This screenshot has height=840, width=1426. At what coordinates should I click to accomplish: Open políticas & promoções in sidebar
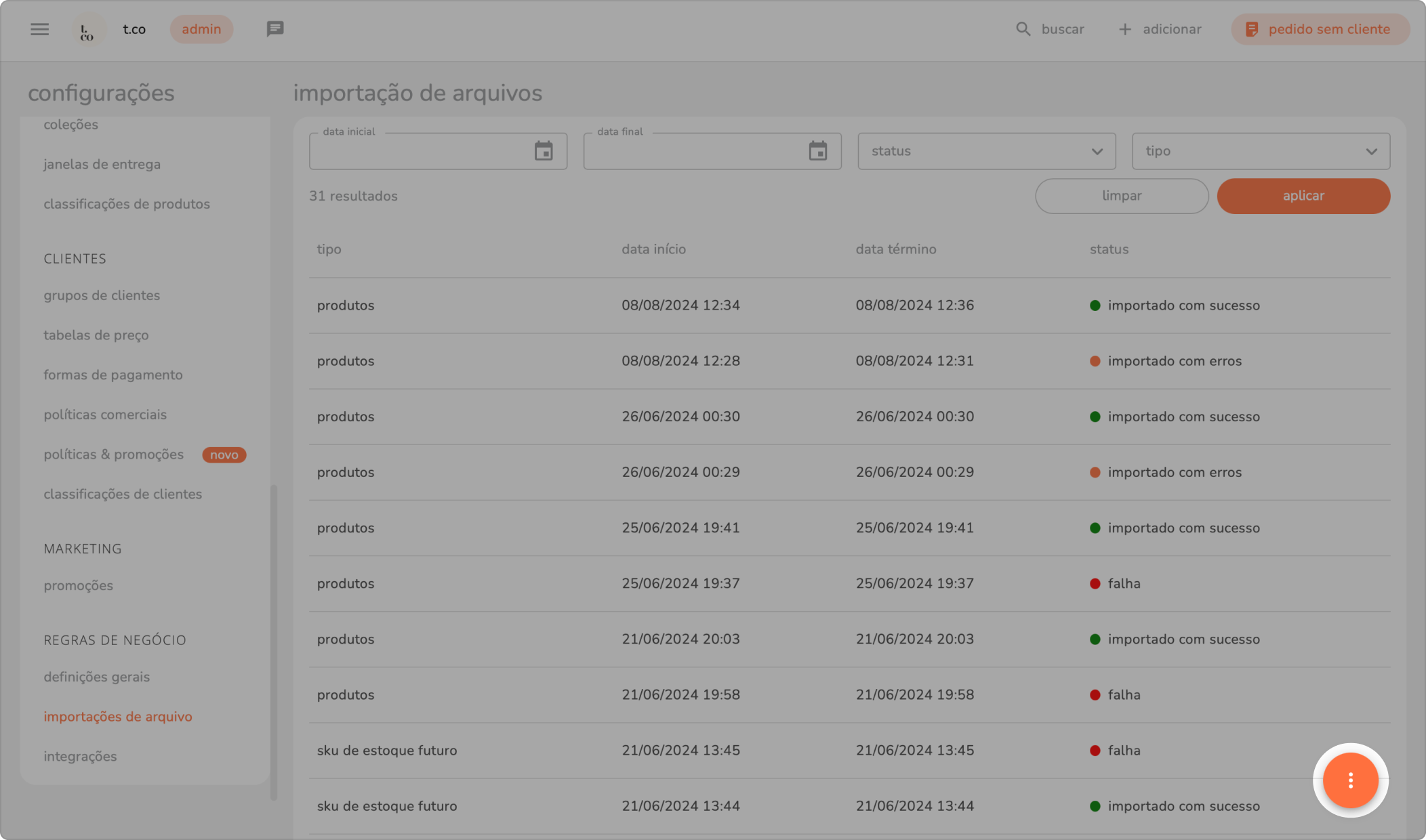point(114,455)
